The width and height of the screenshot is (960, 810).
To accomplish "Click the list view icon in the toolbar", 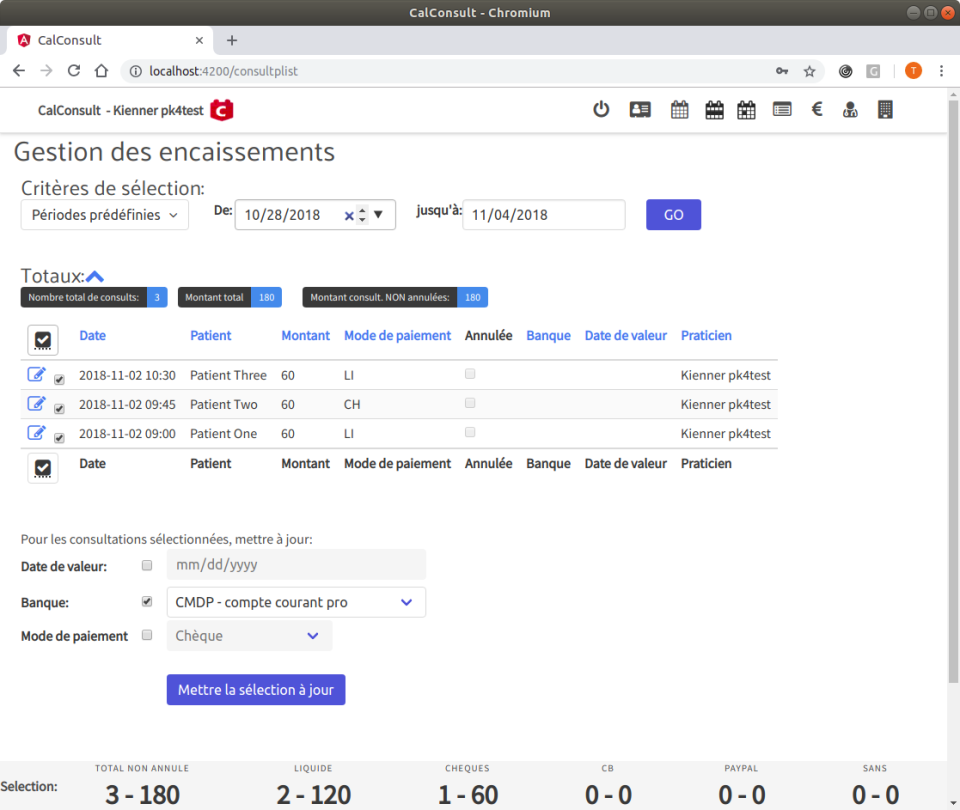I will click(x=781, y=109).
